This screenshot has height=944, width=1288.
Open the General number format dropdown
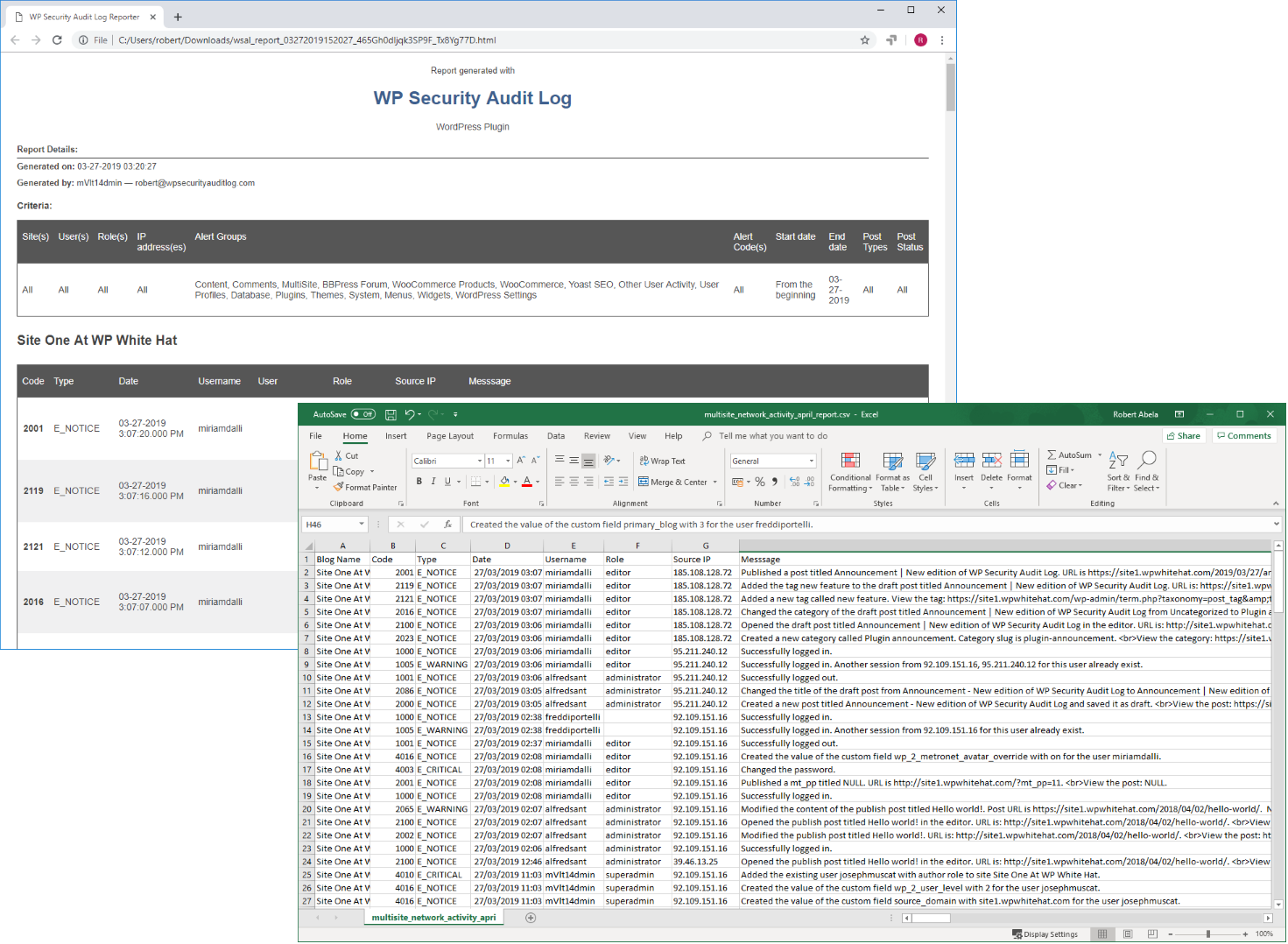pos(812,461)
